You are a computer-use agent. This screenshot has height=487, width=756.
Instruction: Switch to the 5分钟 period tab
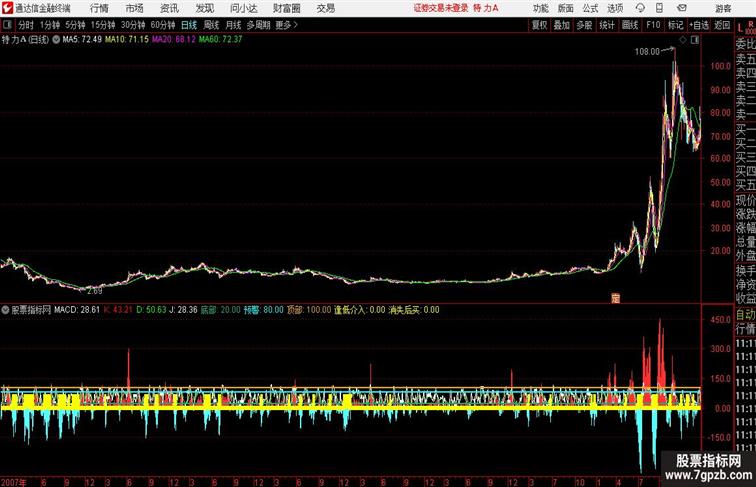point(75,25)
